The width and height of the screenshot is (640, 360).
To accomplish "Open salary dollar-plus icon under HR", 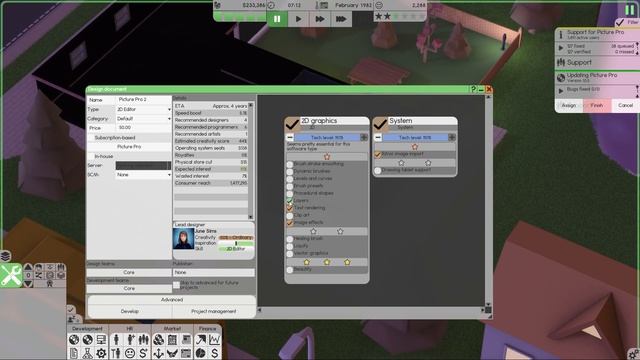I will tap(143, 353).
